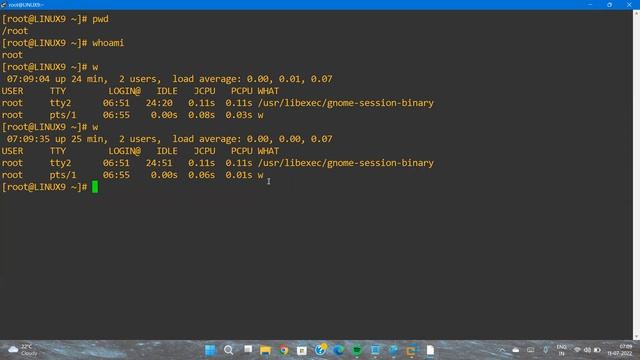Click terminal scrollbar down arrow

coord(636,336)
